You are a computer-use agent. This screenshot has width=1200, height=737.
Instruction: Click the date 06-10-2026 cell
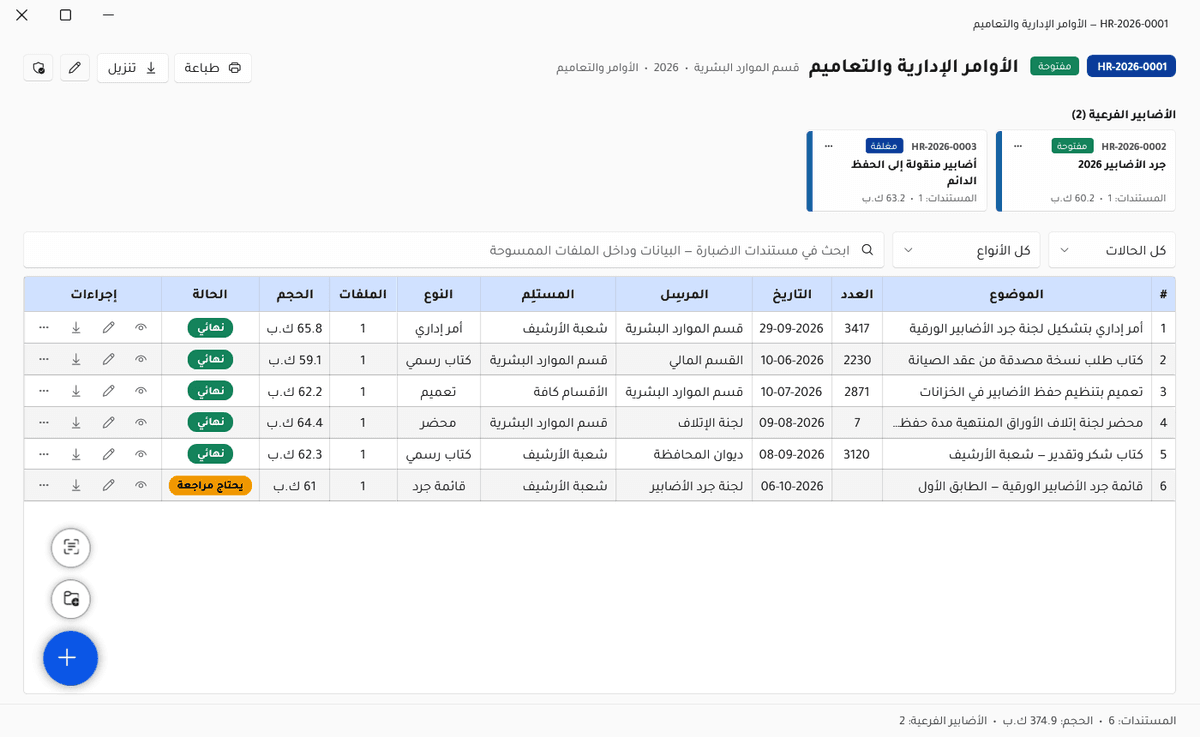792,486
